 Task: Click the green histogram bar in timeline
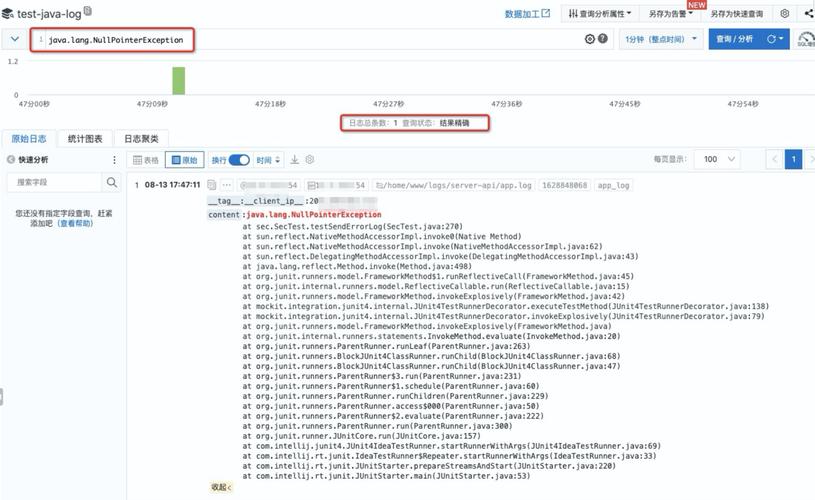pos(178,81)
